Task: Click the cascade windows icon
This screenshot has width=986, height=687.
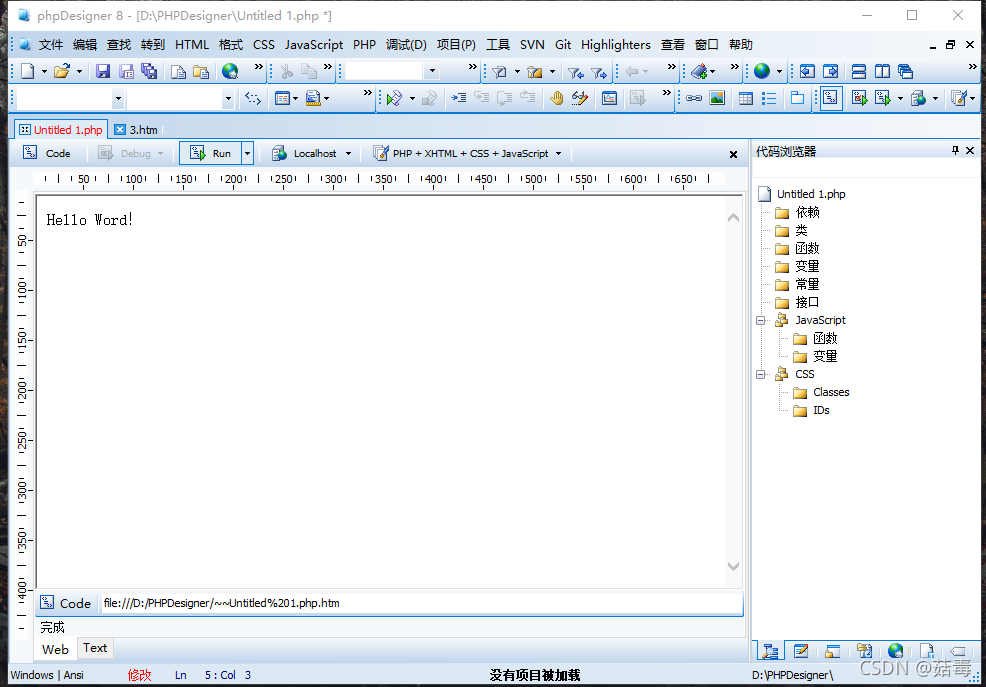Action: [x=906, y=71]
